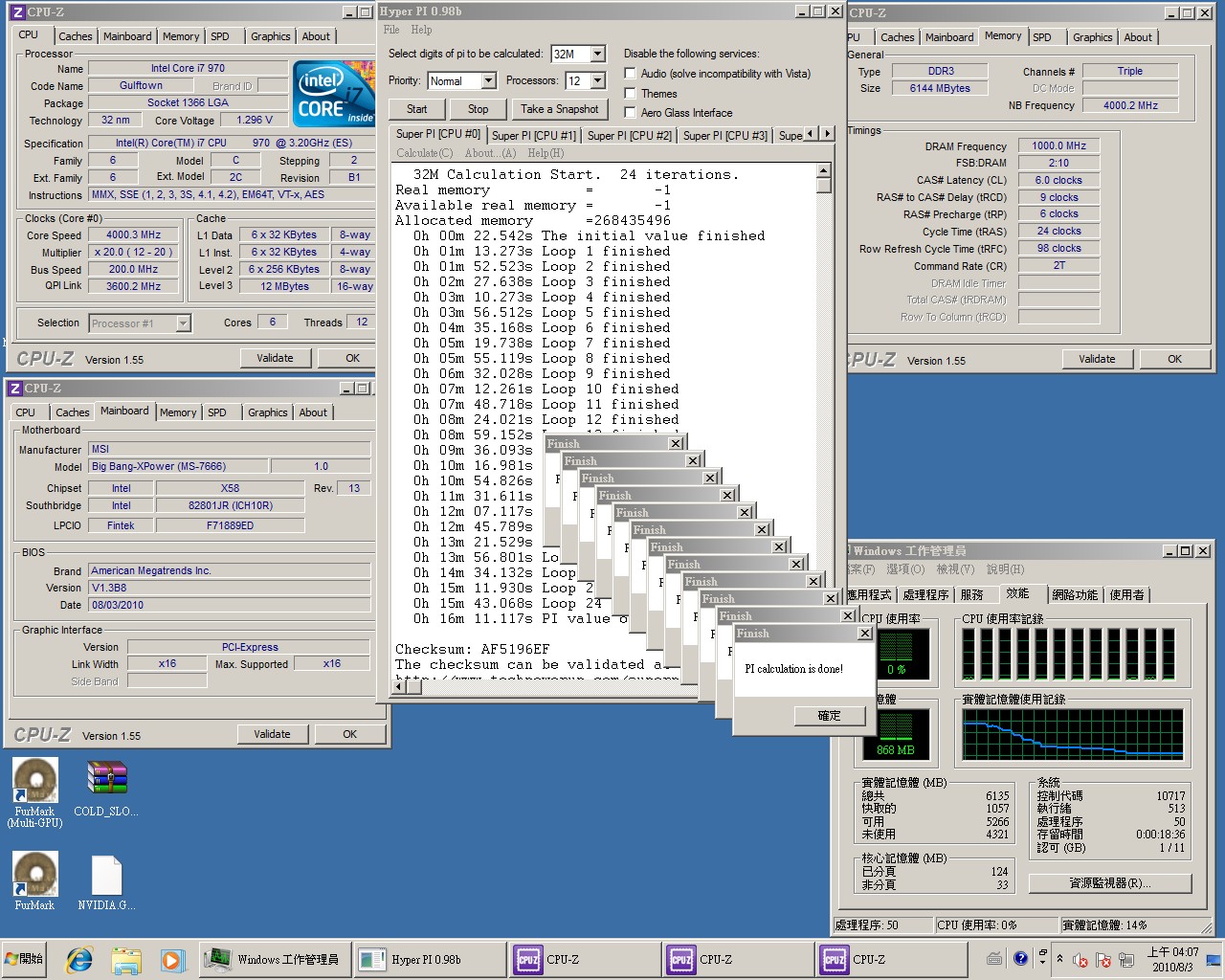This screenshot has width=1225, height=980.
Task: Click Validate in CPU-Z processor window
Action: [x=275, y=358]
